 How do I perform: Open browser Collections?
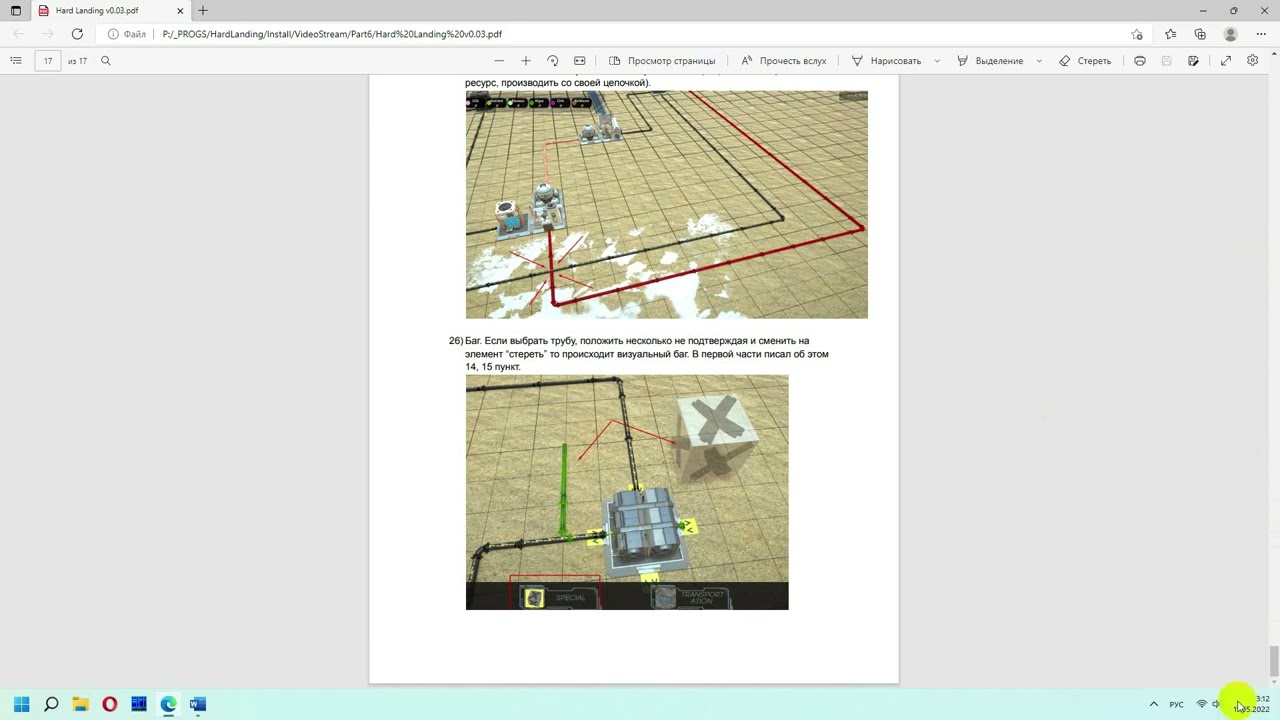(x=1200, y=34)
